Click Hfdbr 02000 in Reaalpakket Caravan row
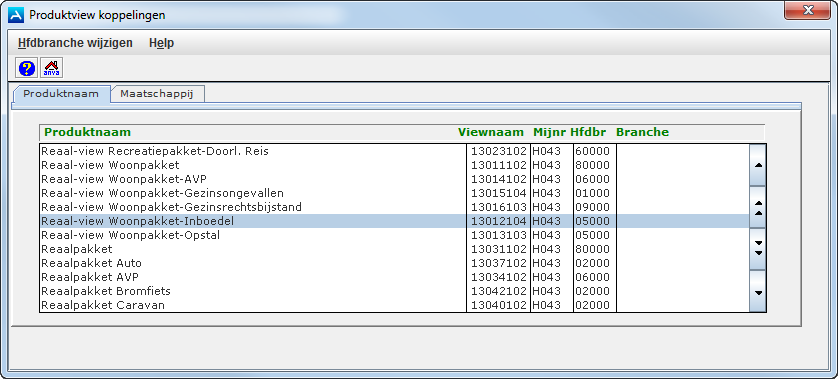The image size is (838, 379). 592,305
